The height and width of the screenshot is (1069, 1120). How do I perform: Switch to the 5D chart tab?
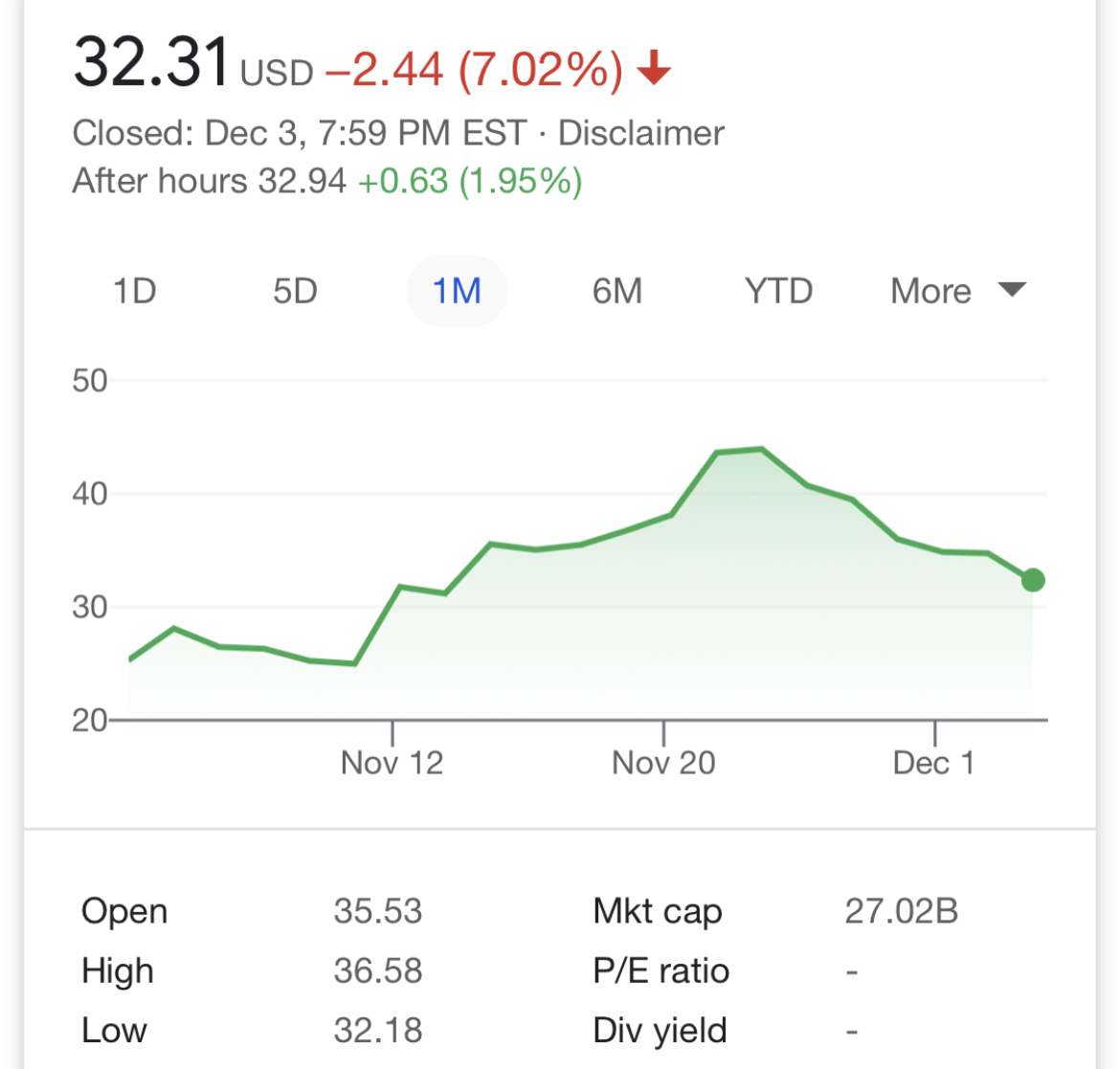pos(295,291)
